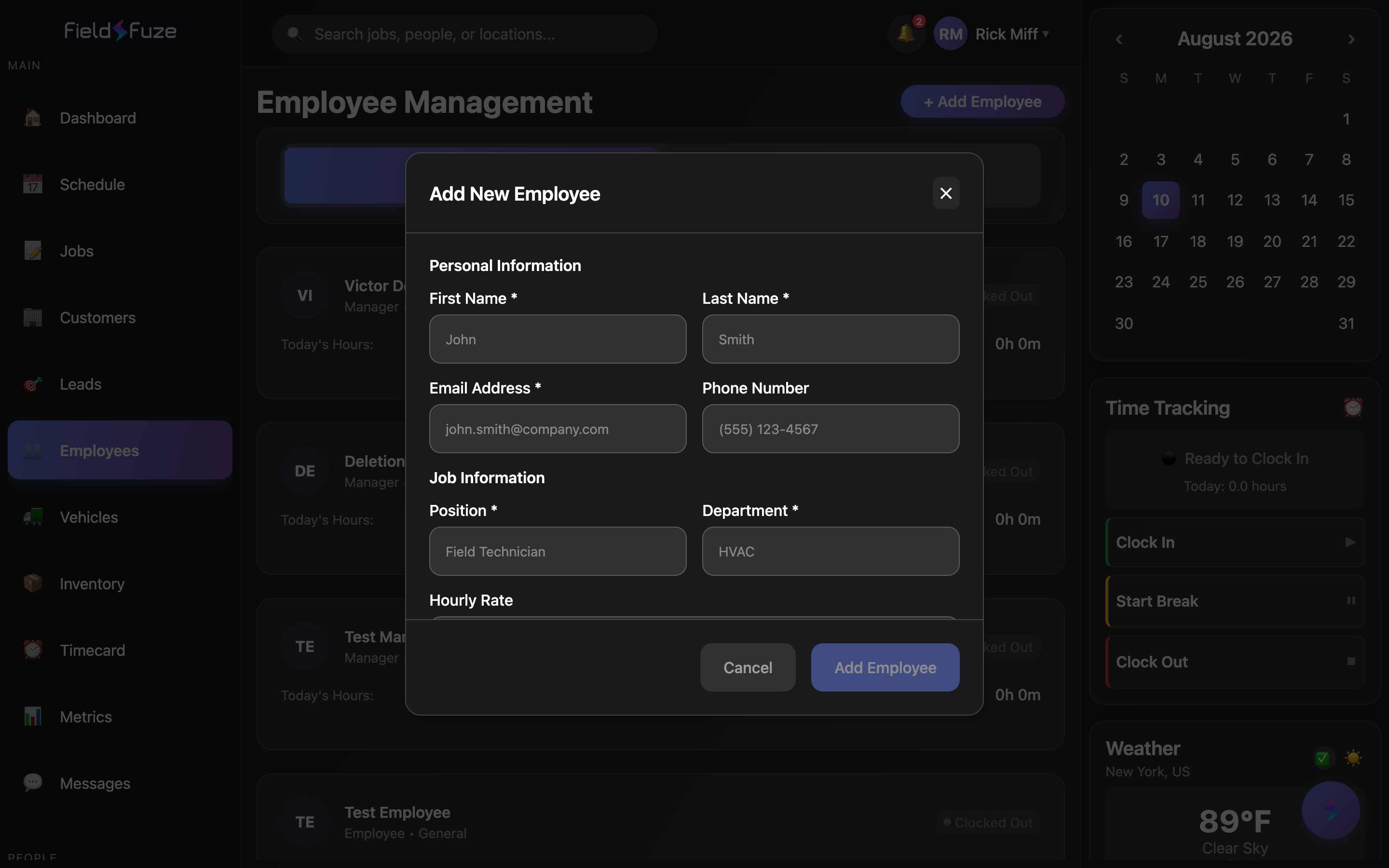Click the FieldFuze logo
The image size is (1389, 868).
click(x=120, y=30)
